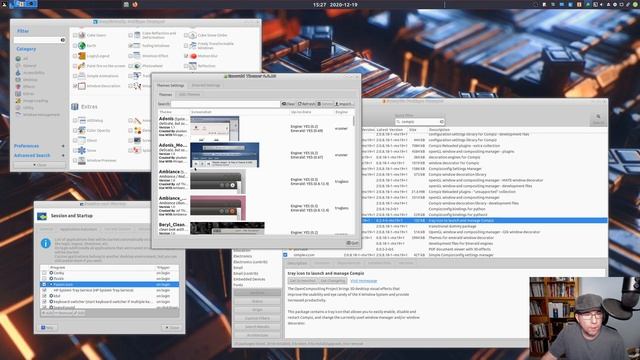Enable the Earth plugin checkbox

click(x=75, y=46)
